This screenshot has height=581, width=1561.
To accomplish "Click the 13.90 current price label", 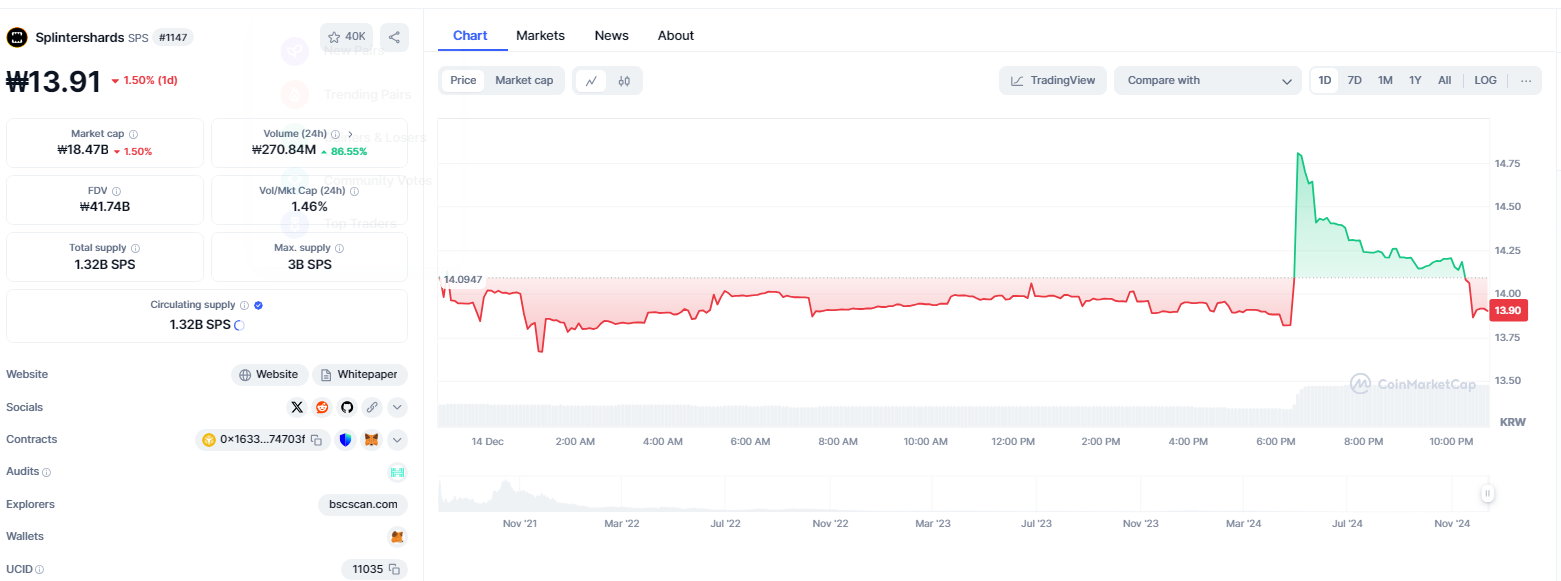I will coord(1508,311).
